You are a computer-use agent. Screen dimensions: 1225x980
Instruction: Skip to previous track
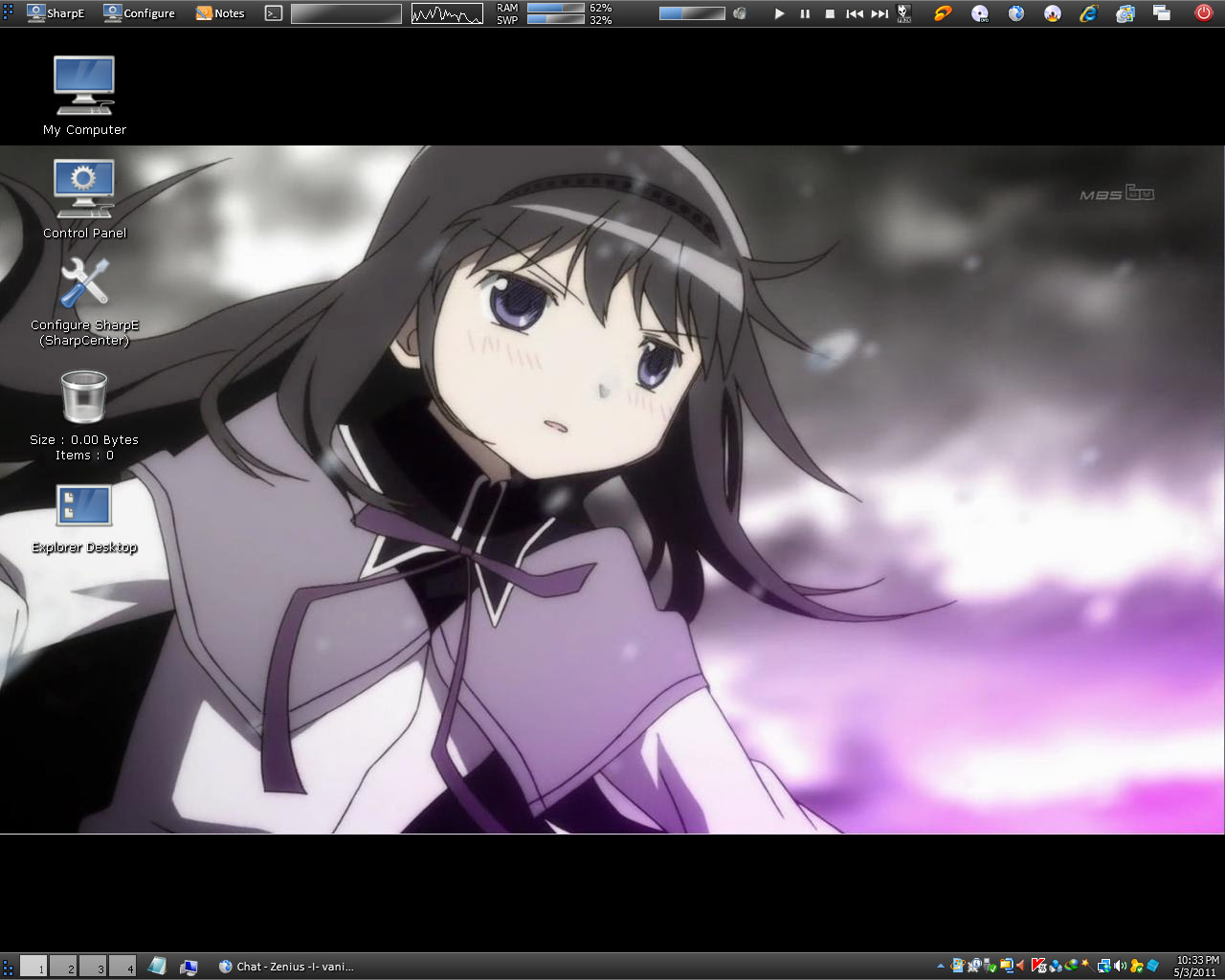[855, 13]
